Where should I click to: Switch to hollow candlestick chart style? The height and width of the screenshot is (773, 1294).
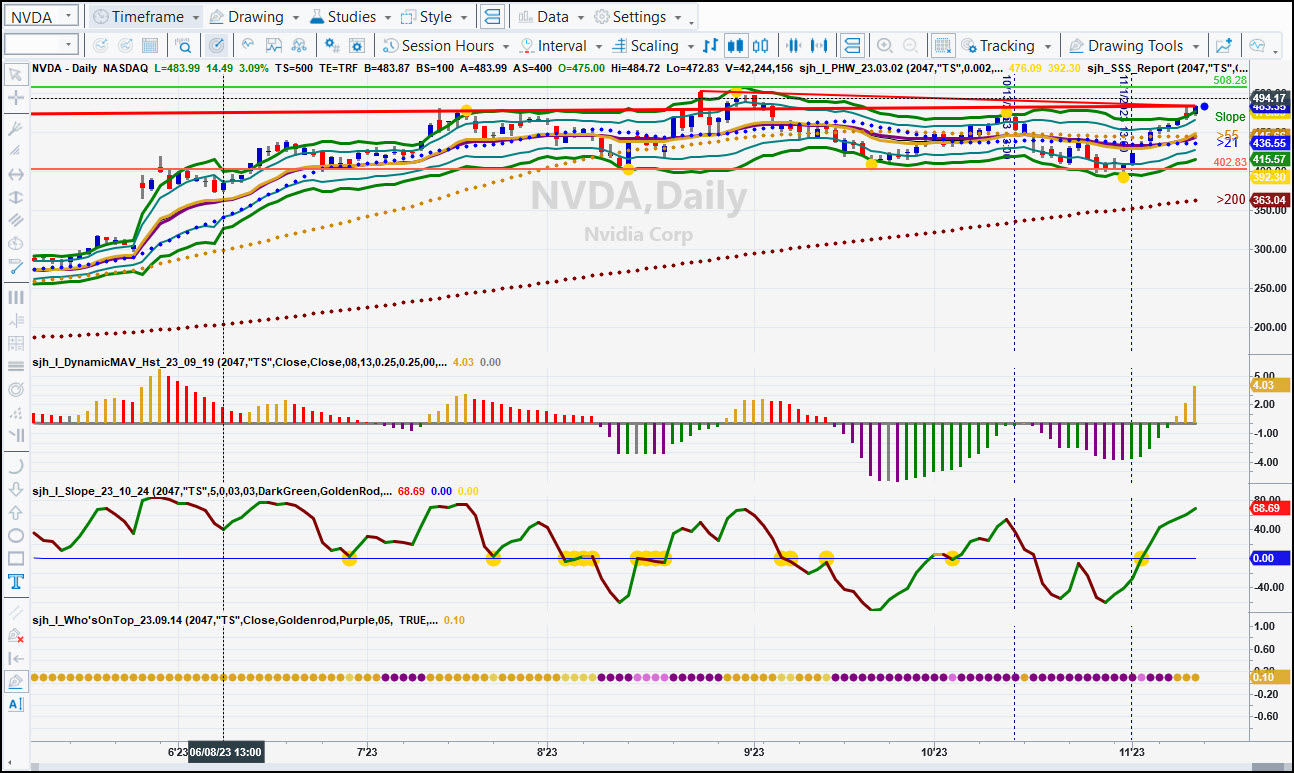(761, 46)
